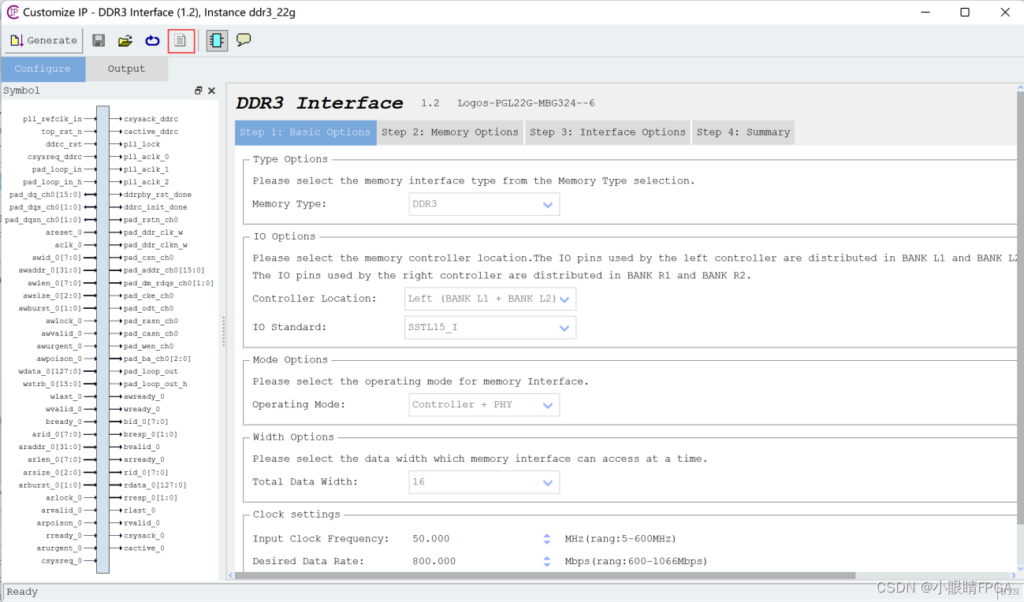Switch to the Output tab
This screenshot has width=1024, height=602.
[x=126, y=69]
